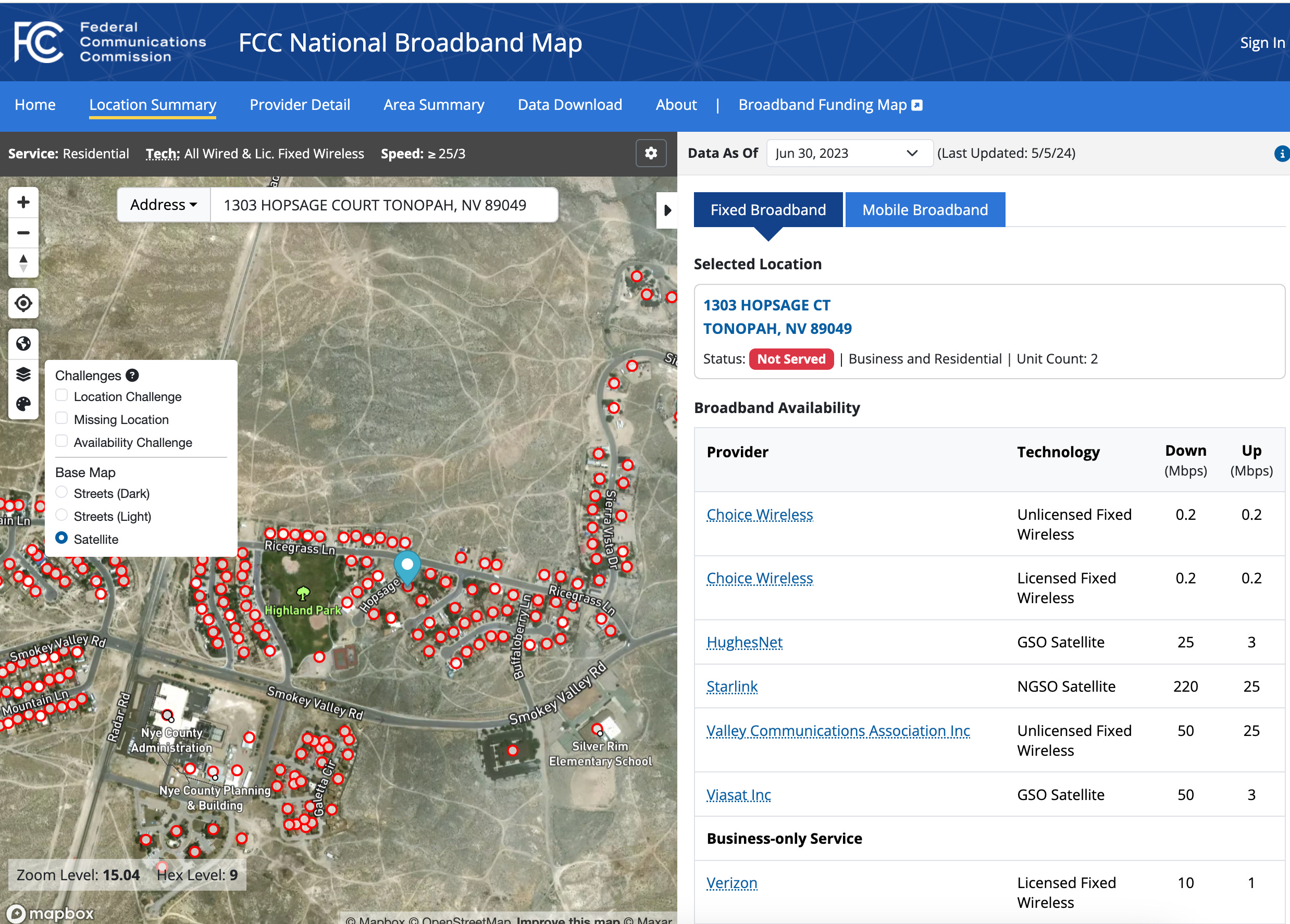Open the HughesNet provider link
This screenshot has width=1290, height=924.
coord(744,642)
